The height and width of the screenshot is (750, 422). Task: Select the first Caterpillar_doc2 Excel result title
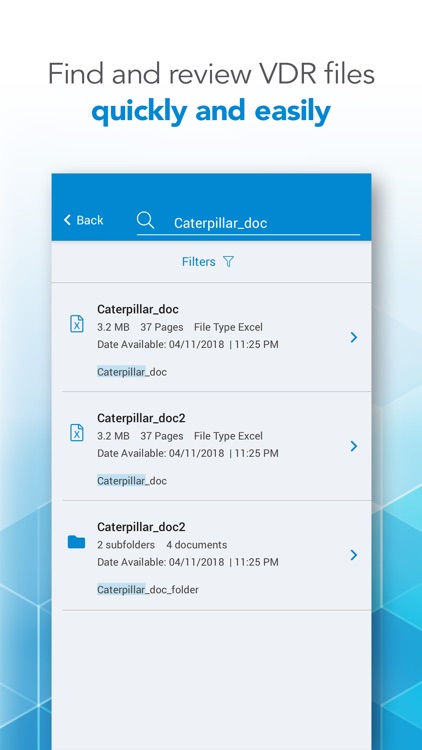pyautogui.click(x=141, y=418)
